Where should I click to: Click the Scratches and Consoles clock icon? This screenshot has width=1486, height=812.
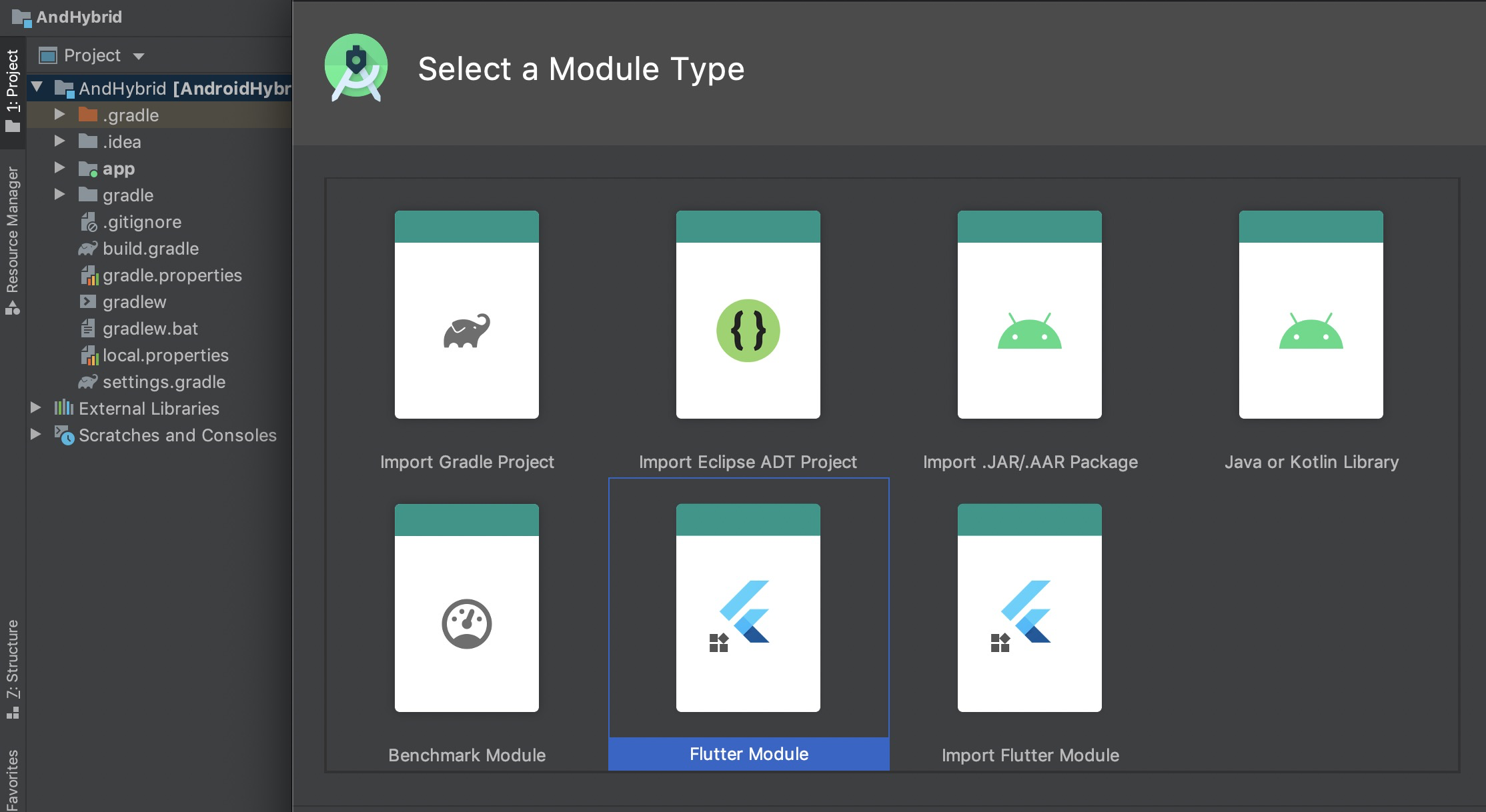pos(64,435)
